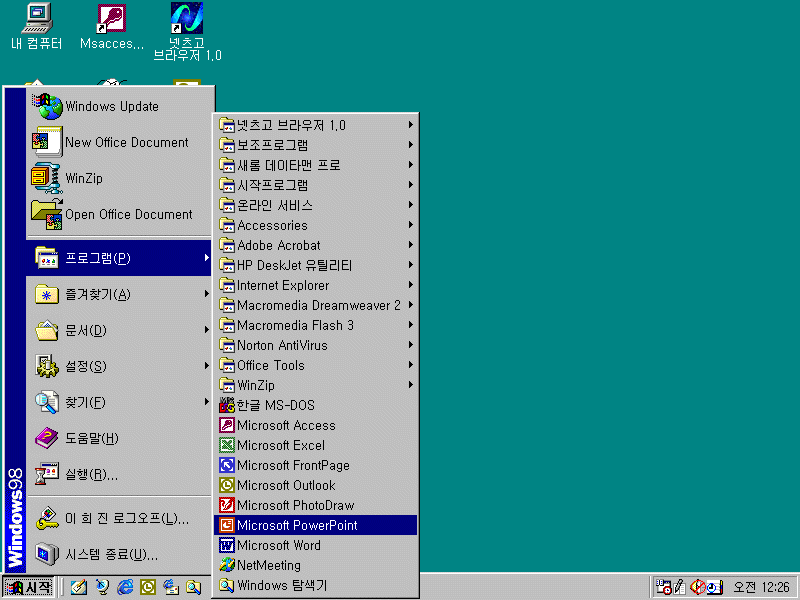Open Outlook from the quick launch bar
This screenshot has width=800, height=600.
point(148,588)
